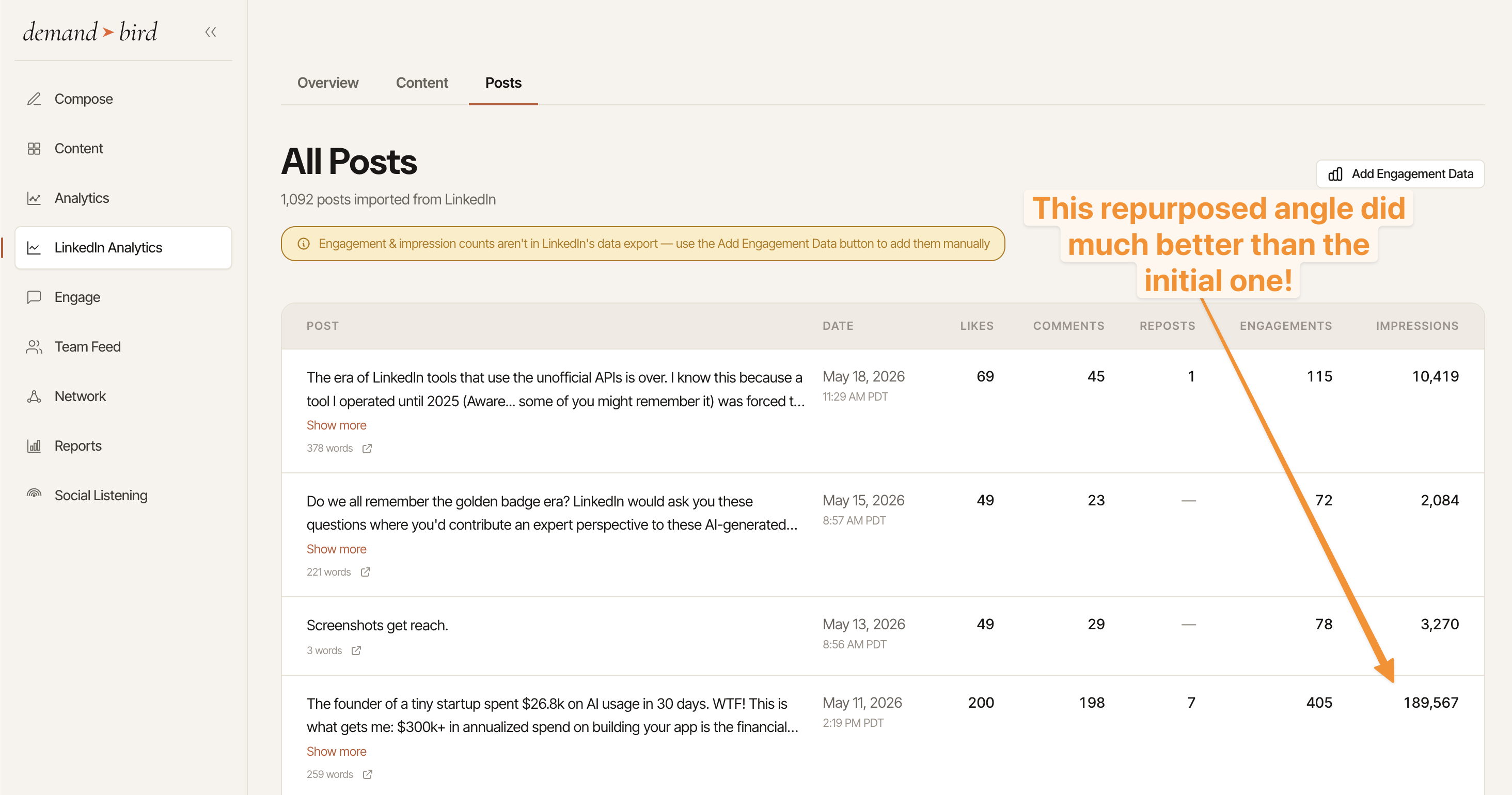This screenshot has width=1512, height=795.
Task: Open Social Listening in the sidebar
Action: tap(123, 495)
